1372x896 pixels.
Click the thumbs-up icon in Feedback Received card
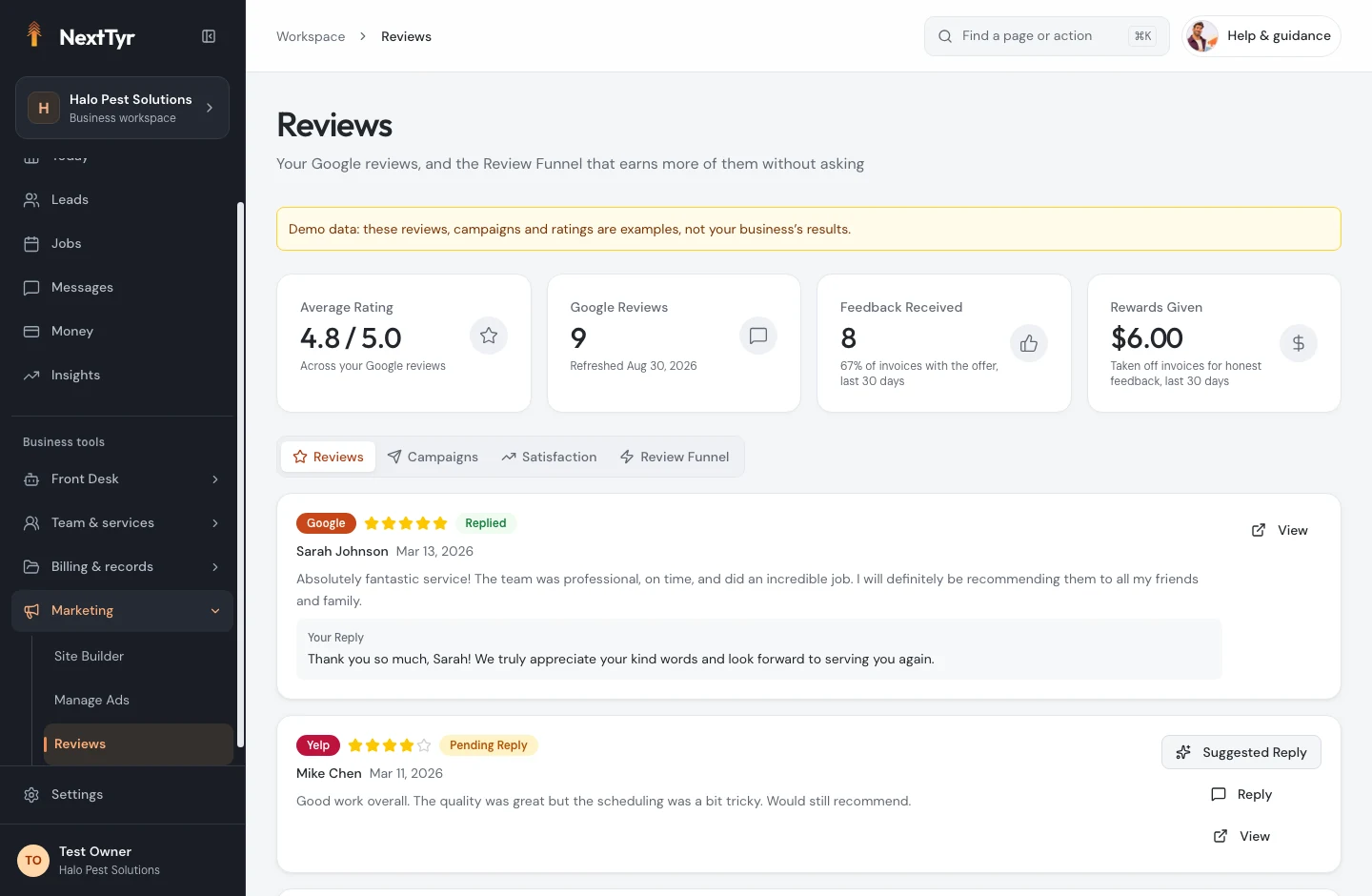(x=1029, y=343)
